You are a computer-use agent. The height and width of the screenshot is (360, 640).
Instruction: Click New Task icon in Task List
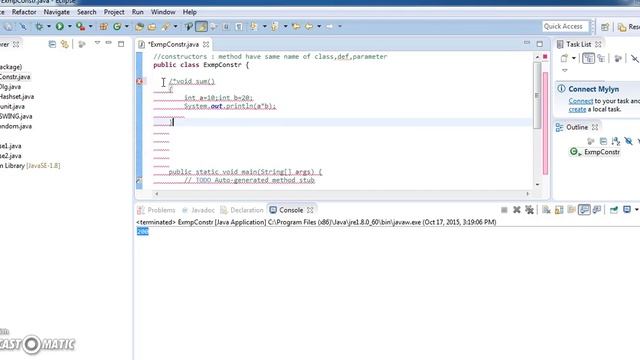coord(564,58)
